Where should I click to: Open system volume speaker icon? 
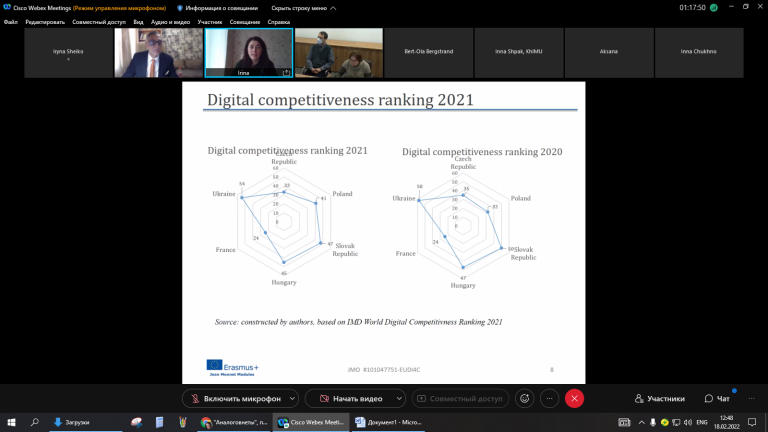point(688,422)
